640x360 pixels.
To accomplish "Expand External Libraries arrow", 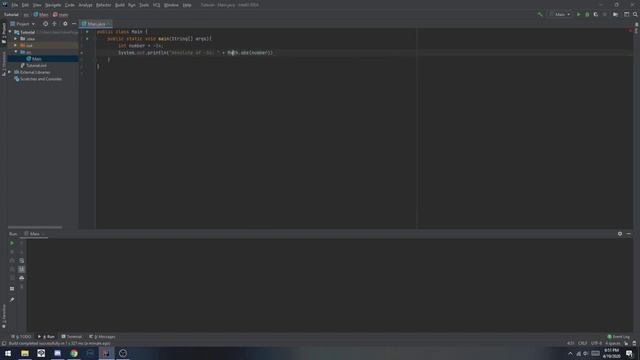I will point(10,72).
